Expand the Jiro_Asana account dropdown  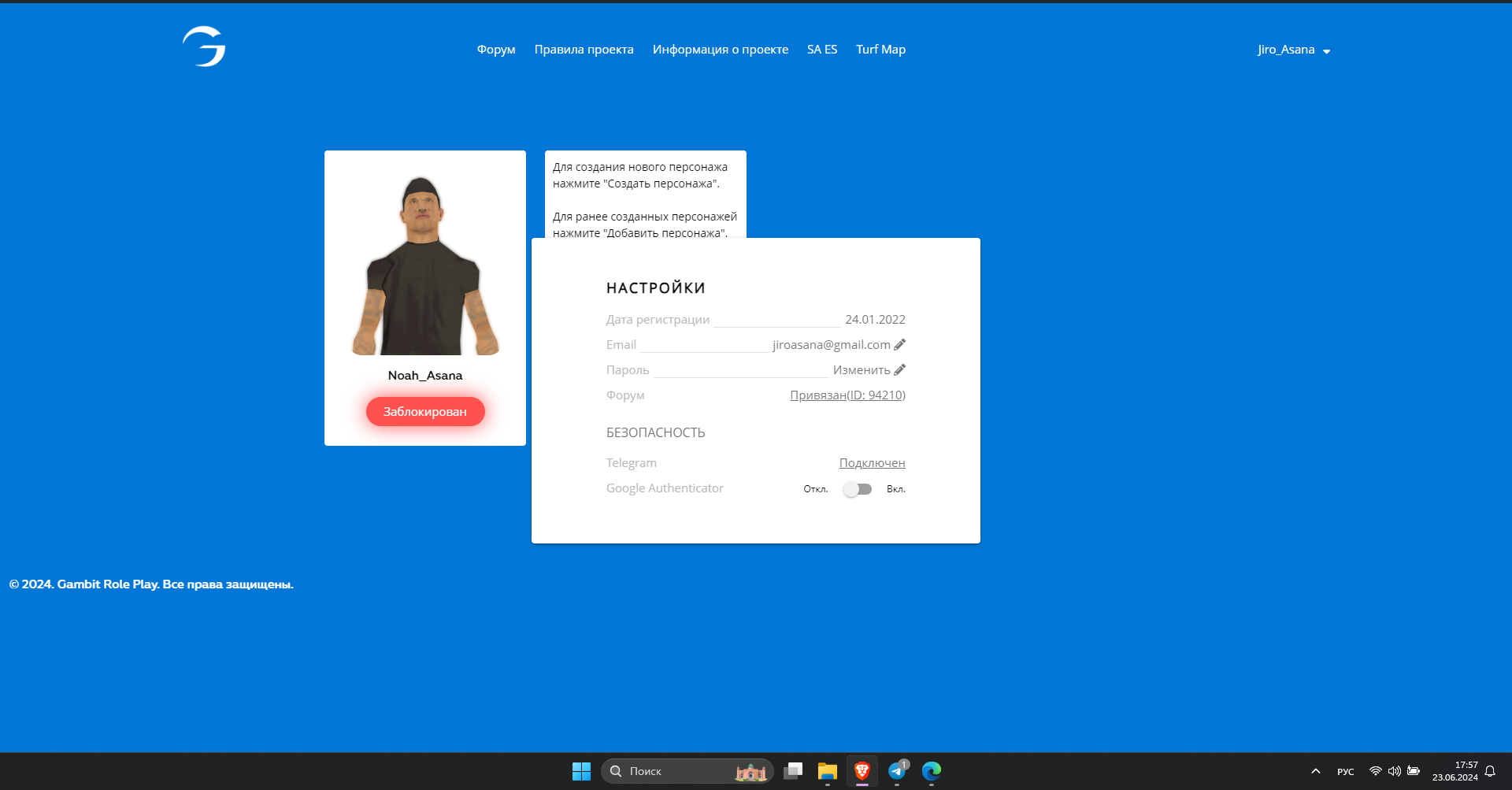click(1293, 50)
